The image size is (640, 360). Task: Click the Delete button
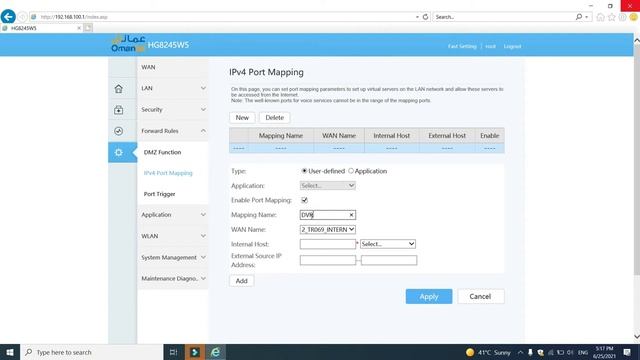tap(274, 118)
